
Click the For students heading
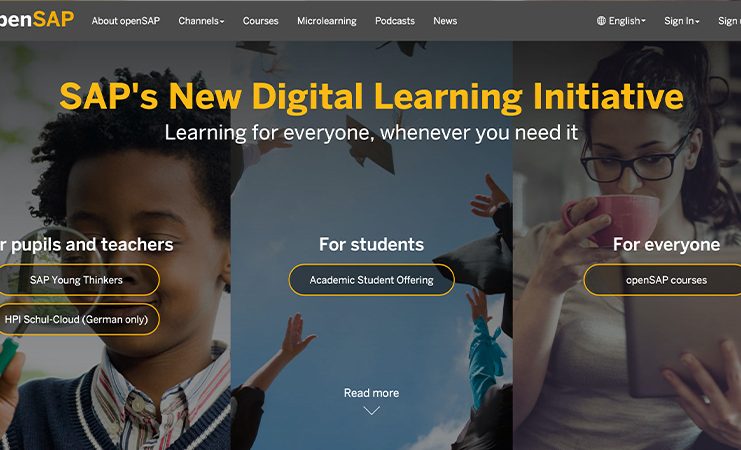(x=371, y=244)
